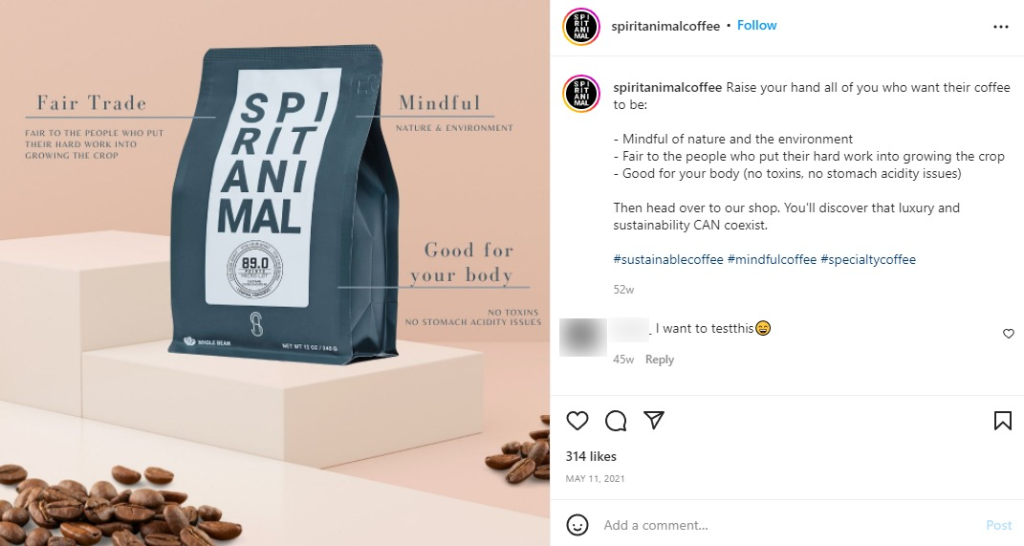Open the emoji picker smiley icon
The width and height of the screenshot is (1024, 546).
tap(577, 525)
